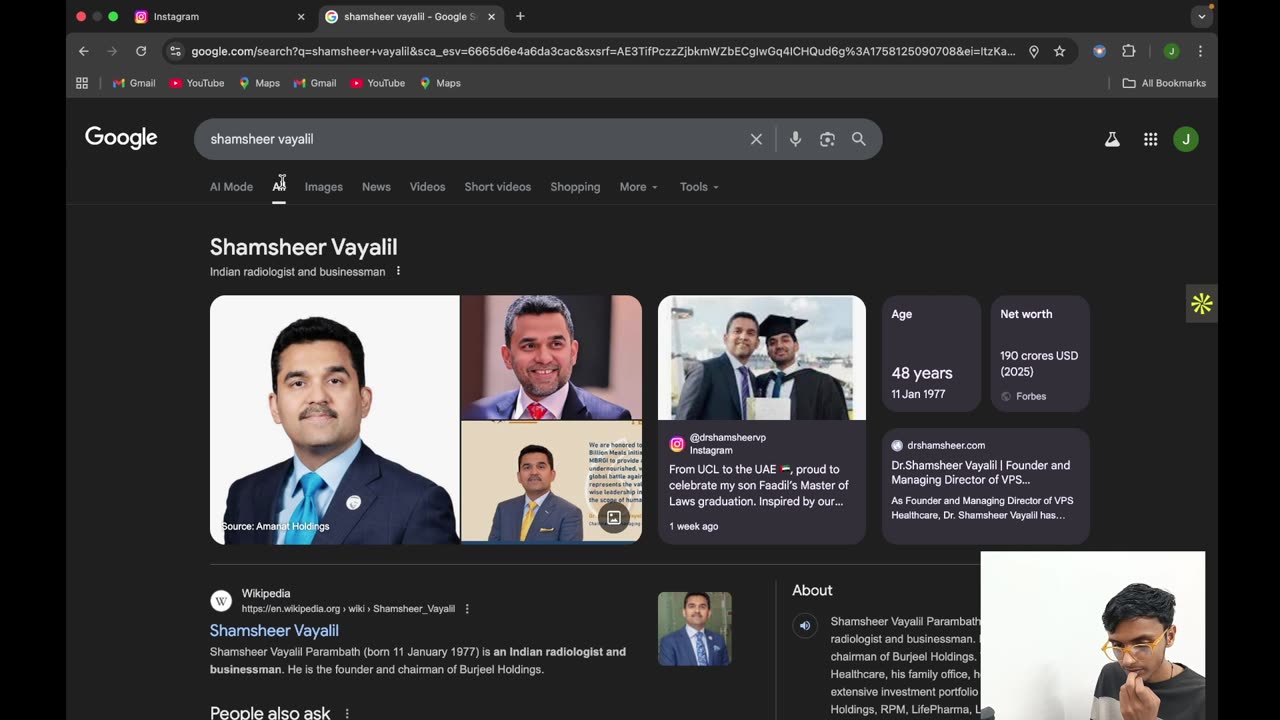Image resolution: width=1280 pixels, height=720 pixels.
Task: Click the Age card showing 48 years
Action: tap(931, 354)
